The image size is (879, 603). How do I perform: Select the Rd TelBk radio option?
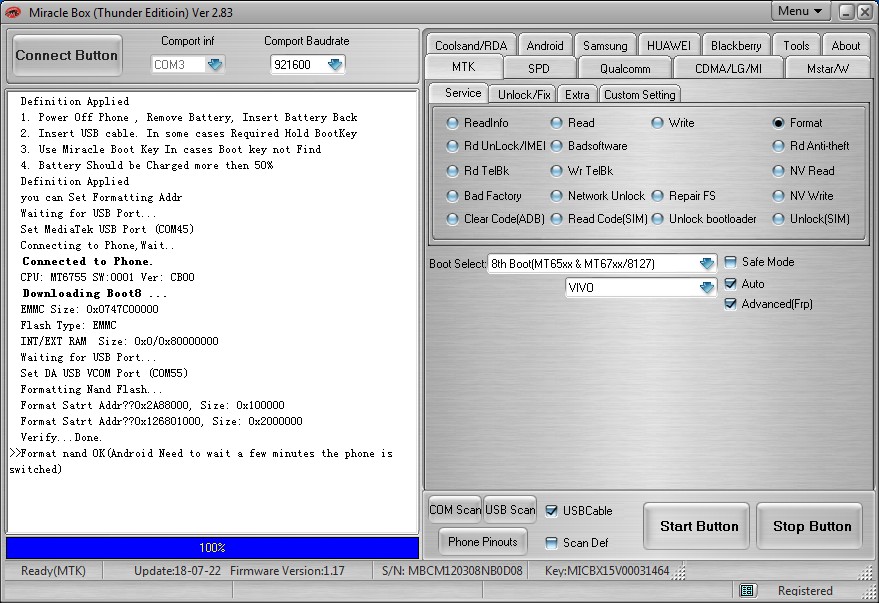pos(452,171)
